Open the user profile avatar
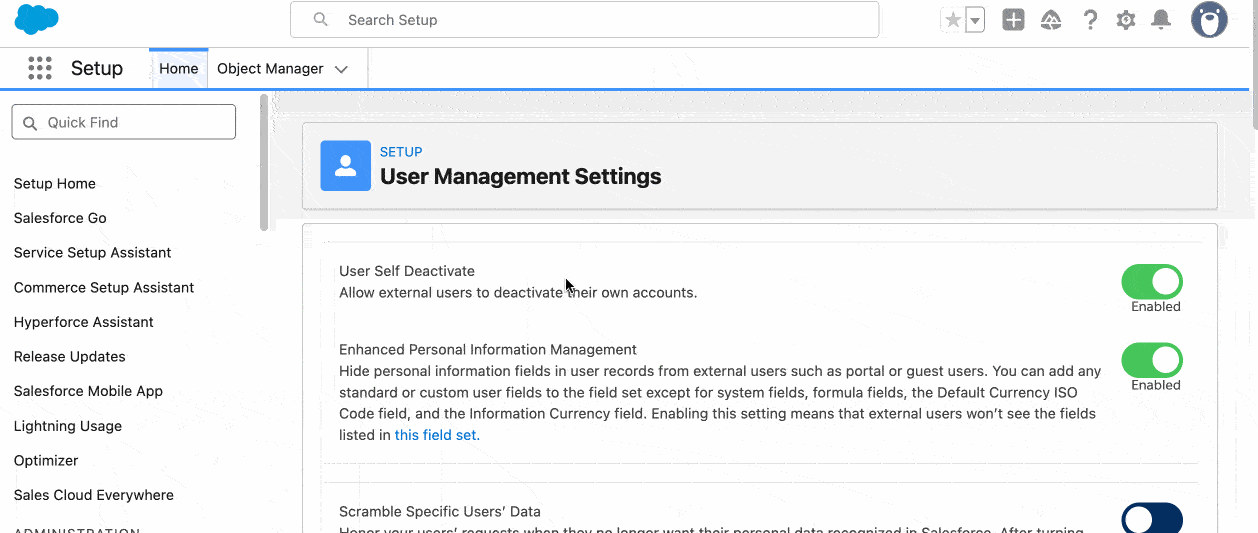This screenshot has width=1258, height=533. click(x=1209, y=19)
